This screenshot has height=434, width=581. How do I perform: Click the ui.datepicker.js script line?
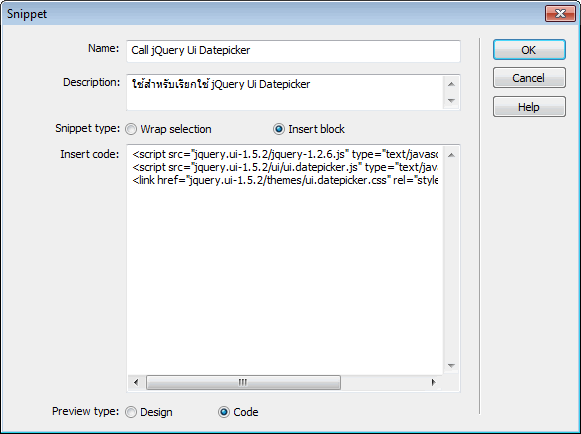click(285, 167)
